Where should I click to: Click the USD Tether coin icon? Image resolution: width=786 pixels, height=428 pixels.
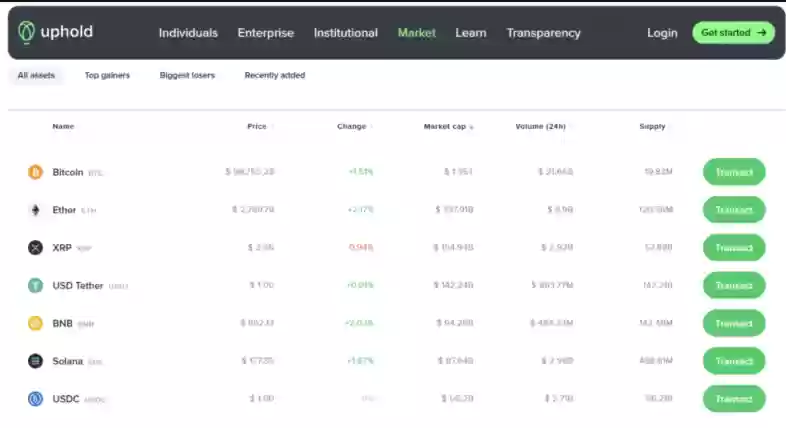(35, 285)
